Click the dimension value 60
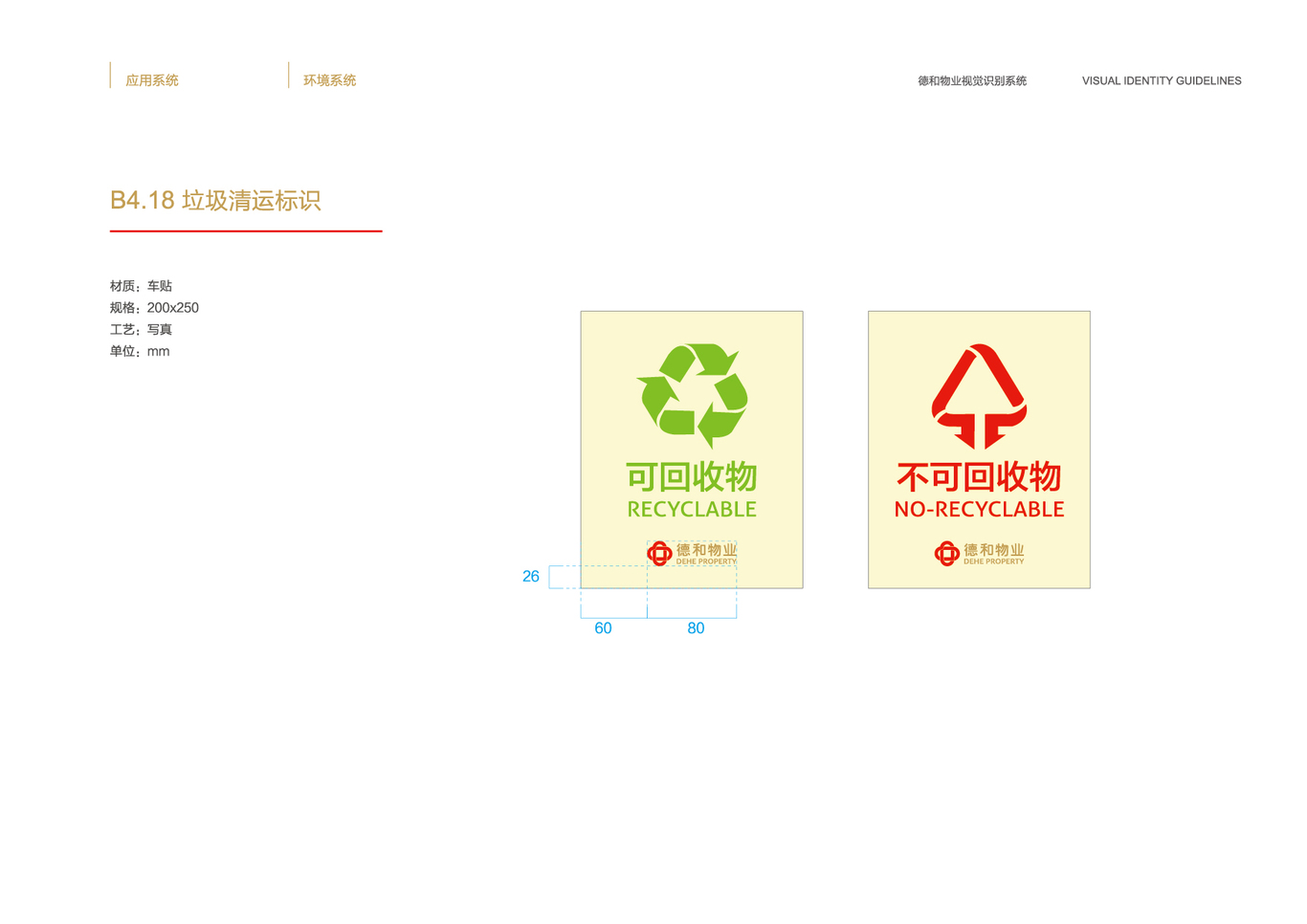 point(603,628)
